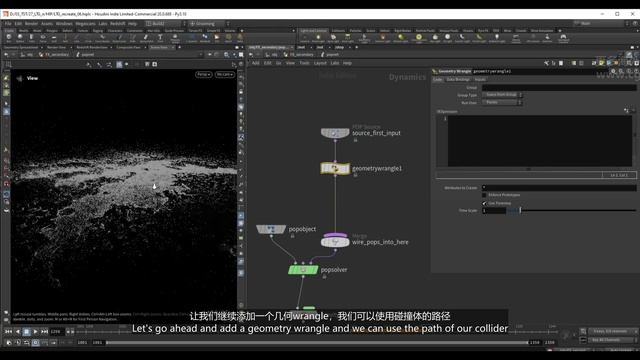Select the Font shelf tool
640x360 pixels.
coord(160,38)
